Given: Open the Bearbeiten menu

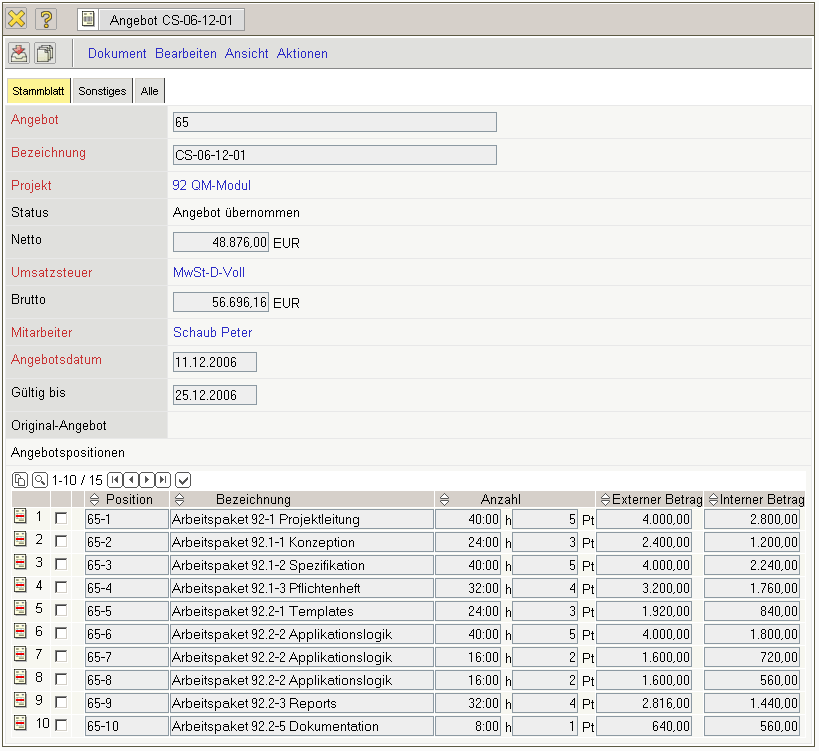Looking at the screenshot, I should (185, 54).
